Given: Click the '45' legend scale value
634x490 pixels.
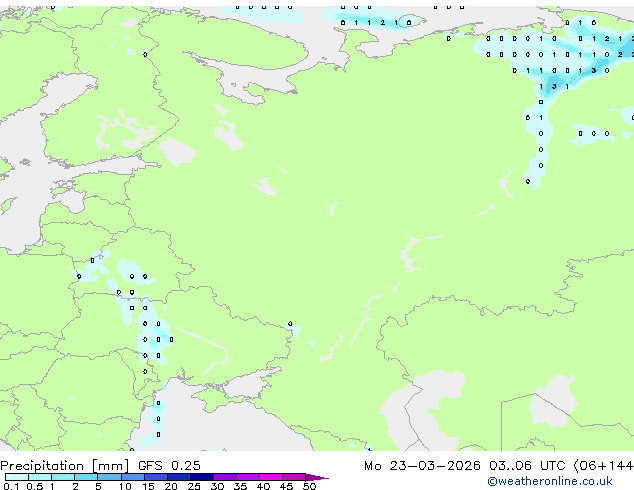Looking at the screenshot, I should pyautogui.click(x=286, y=486).
